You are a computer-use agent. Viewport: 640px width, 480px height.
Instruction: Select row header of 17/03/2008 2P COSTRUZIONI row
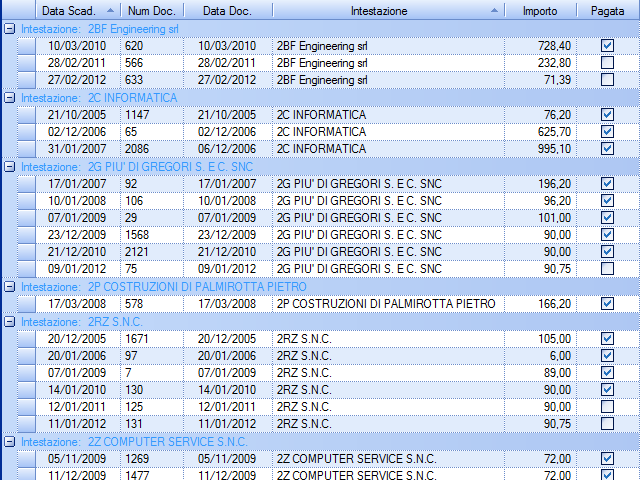tap(27, 304)
